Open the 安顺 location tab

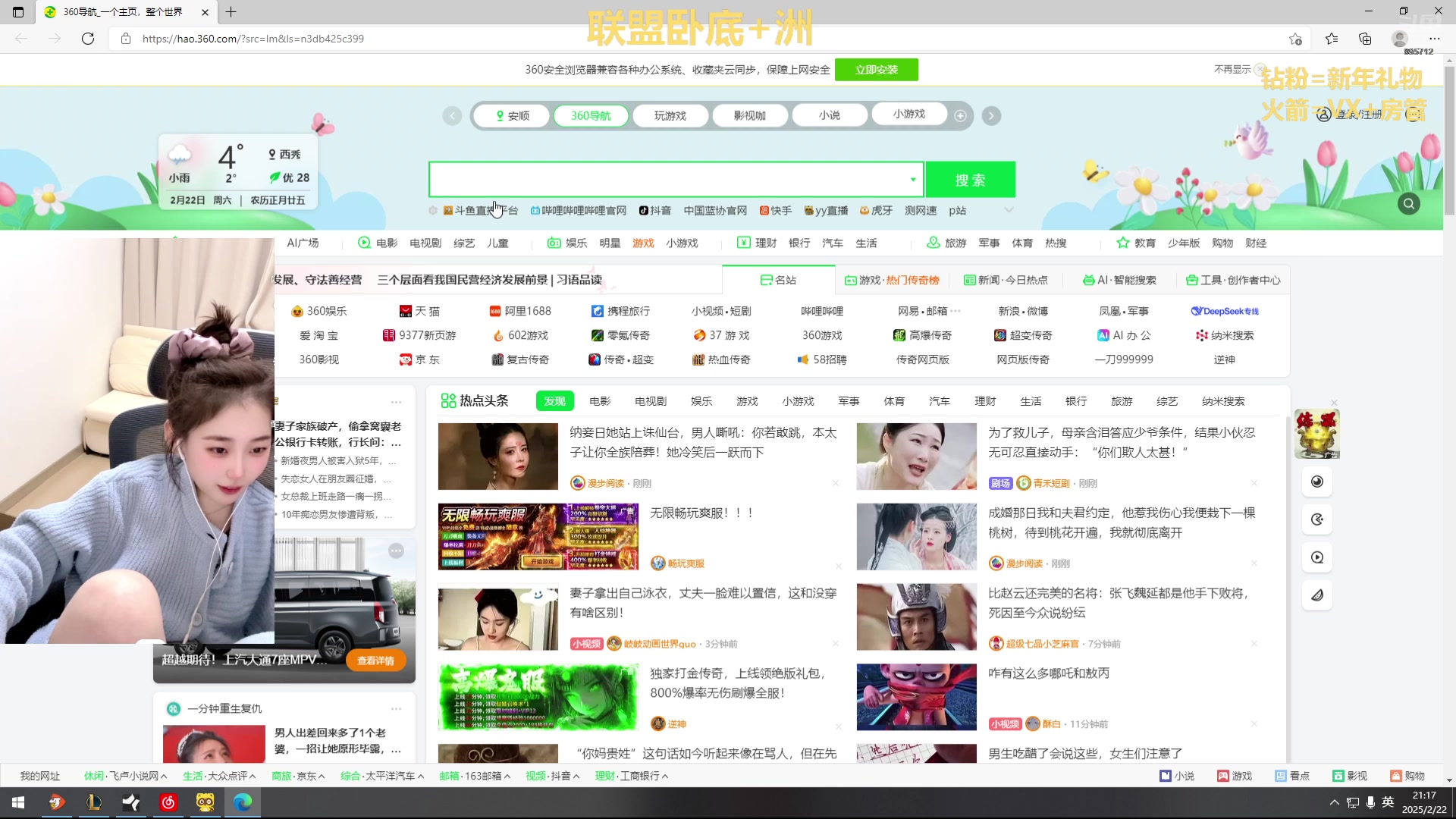pos(512,116)
